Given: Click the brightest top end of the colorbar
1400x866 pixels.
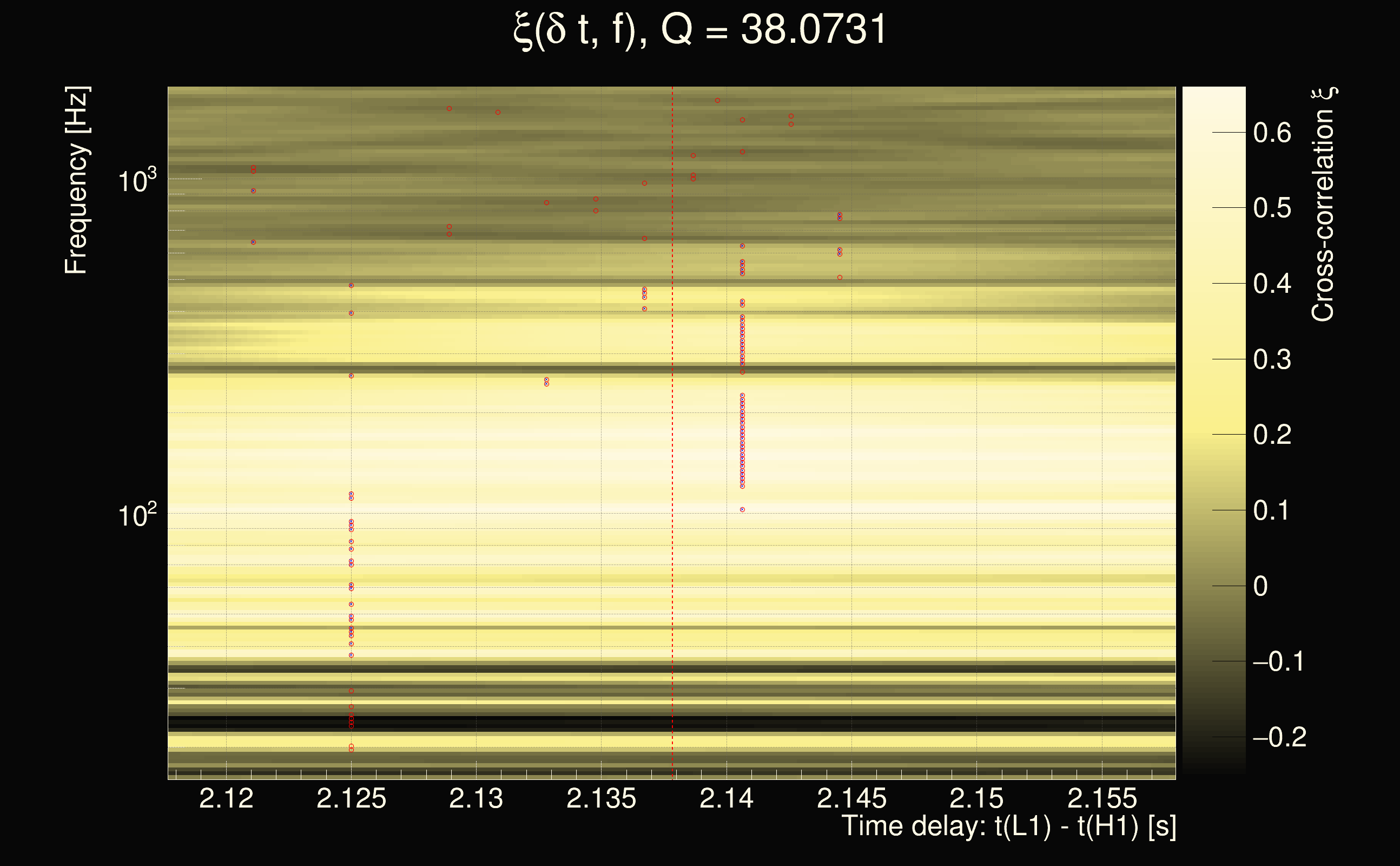Looking at the screenshot, I should click(1213, 91).
